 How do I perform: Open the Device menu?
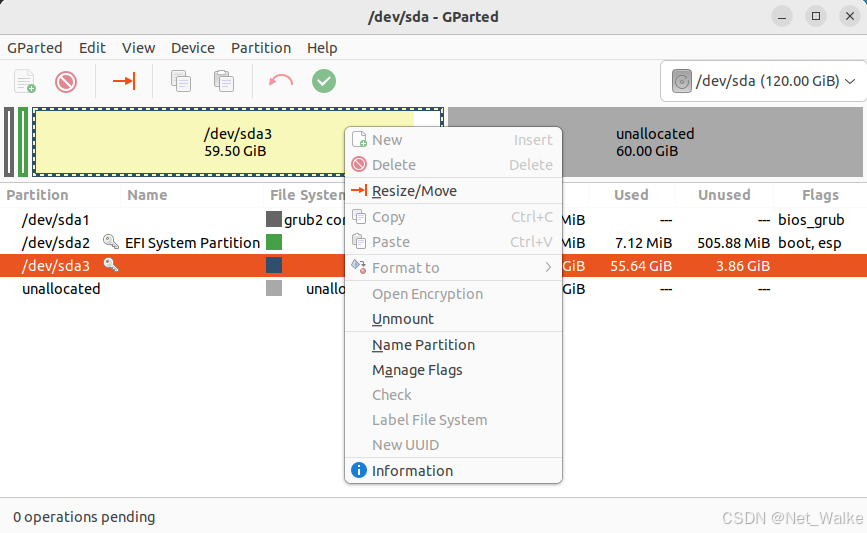click(x=193, y=48)
